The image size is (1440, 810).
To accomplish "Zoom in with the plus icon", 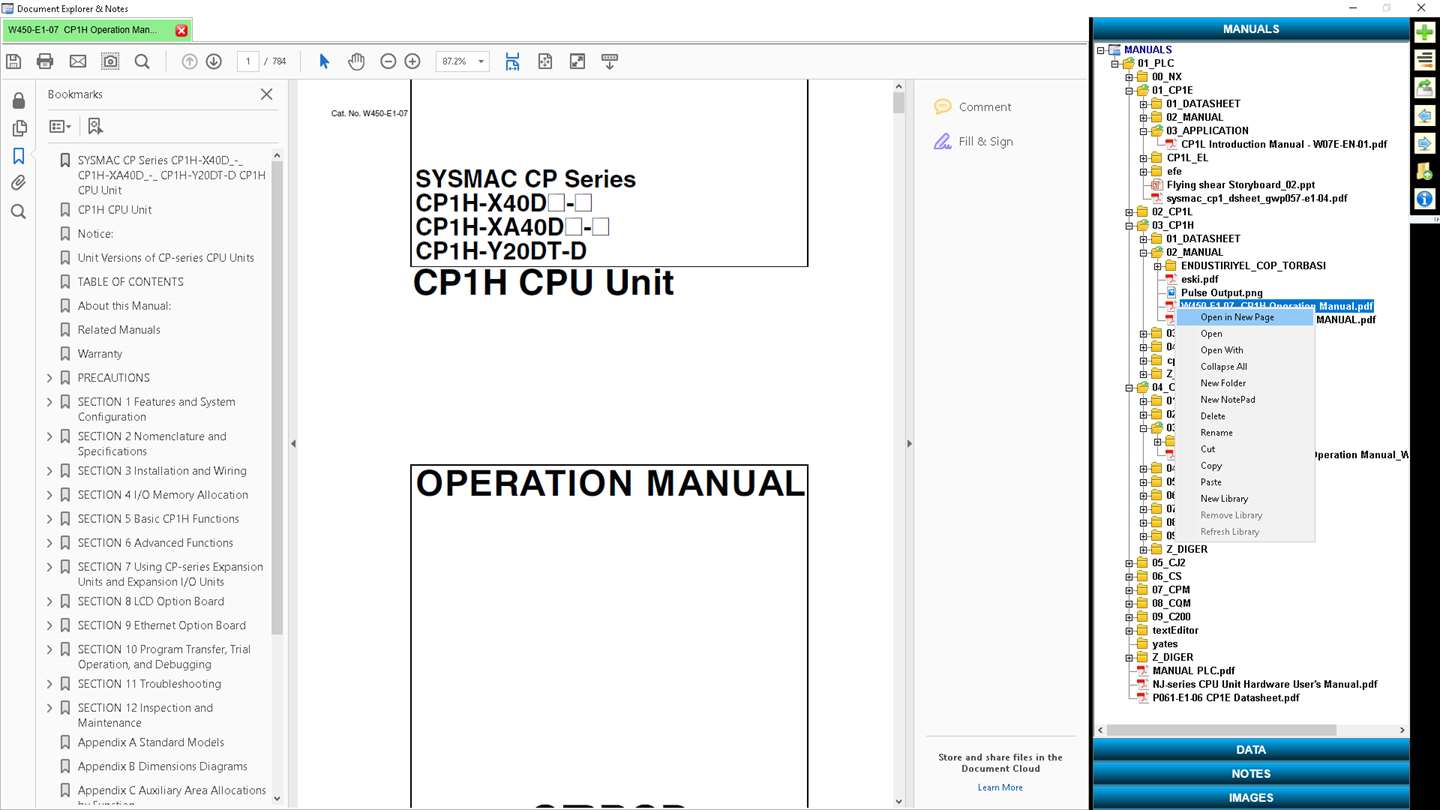I will pyautogui.click(x=412, y=61).
